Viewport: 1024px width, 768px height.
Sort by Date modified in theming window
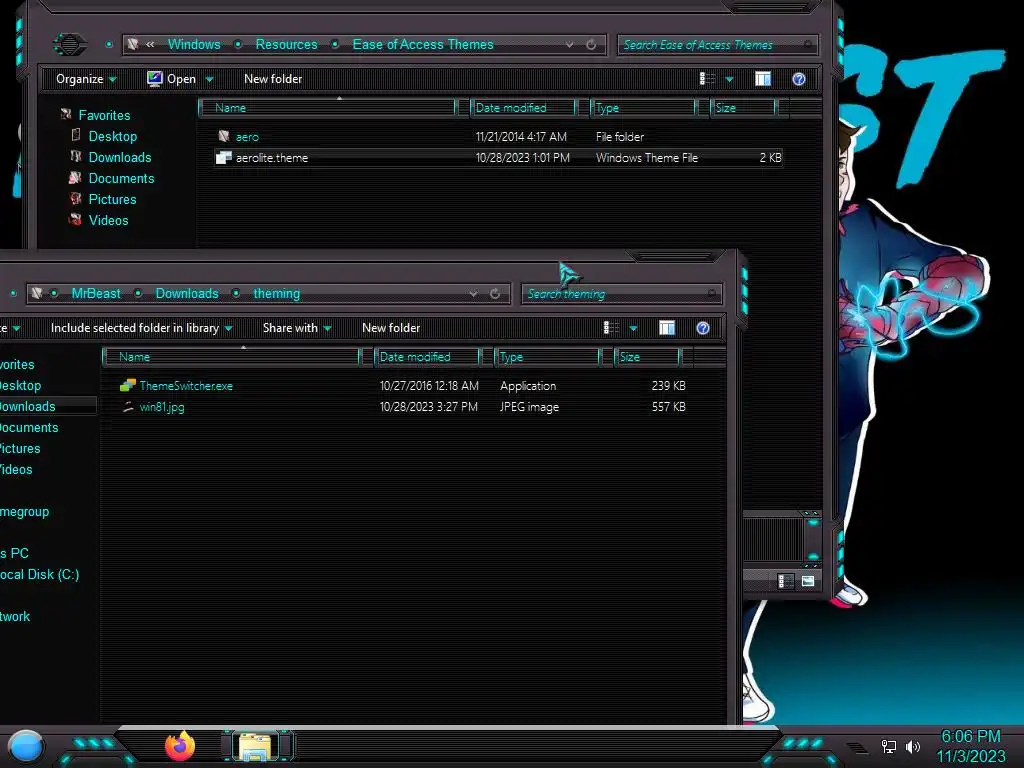(x=426, y=357)
